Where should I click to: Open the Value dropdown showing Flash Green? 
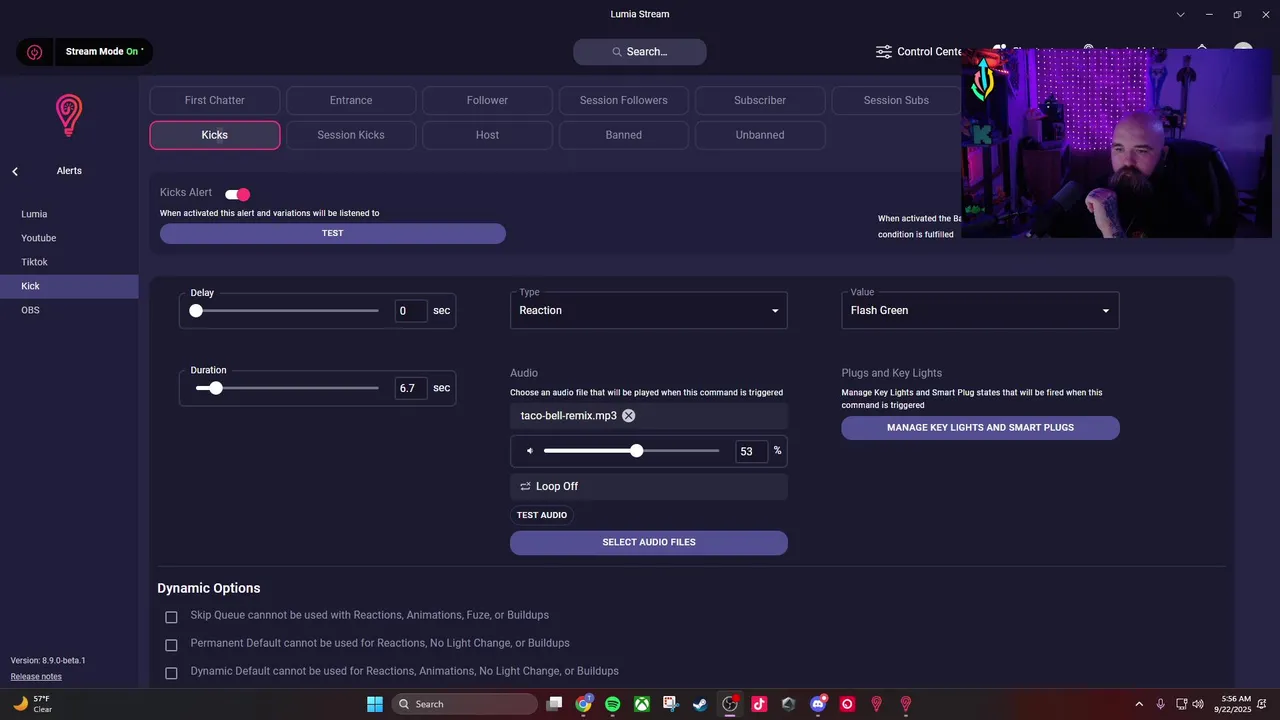click(x=980, y=310)
